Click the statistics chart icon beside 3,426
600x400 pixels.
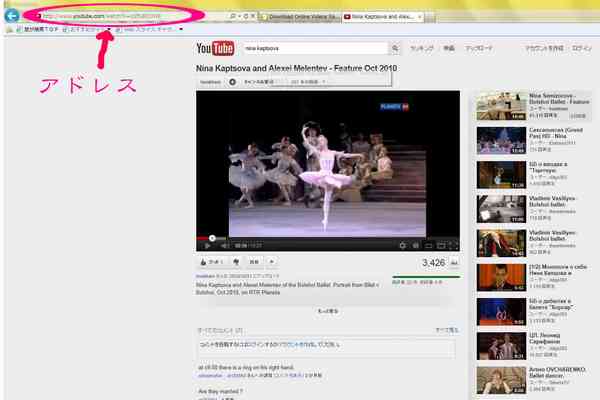454,263
